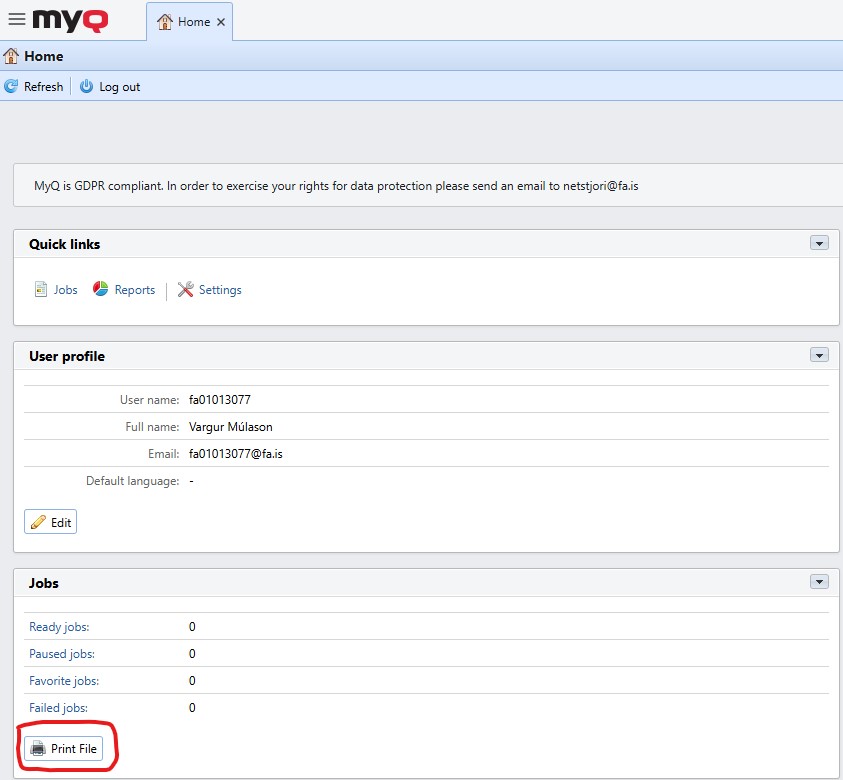Open the hamburger main menu

[x=16, y=20]
